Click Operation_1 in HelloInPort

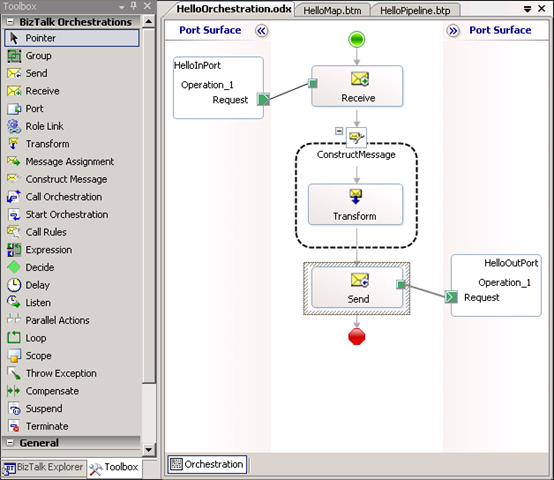click(207, 85)
